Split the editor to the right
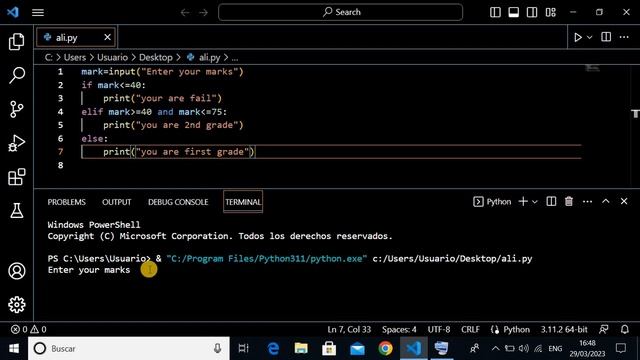The image size is (640, 360). (x=606, y=37)
